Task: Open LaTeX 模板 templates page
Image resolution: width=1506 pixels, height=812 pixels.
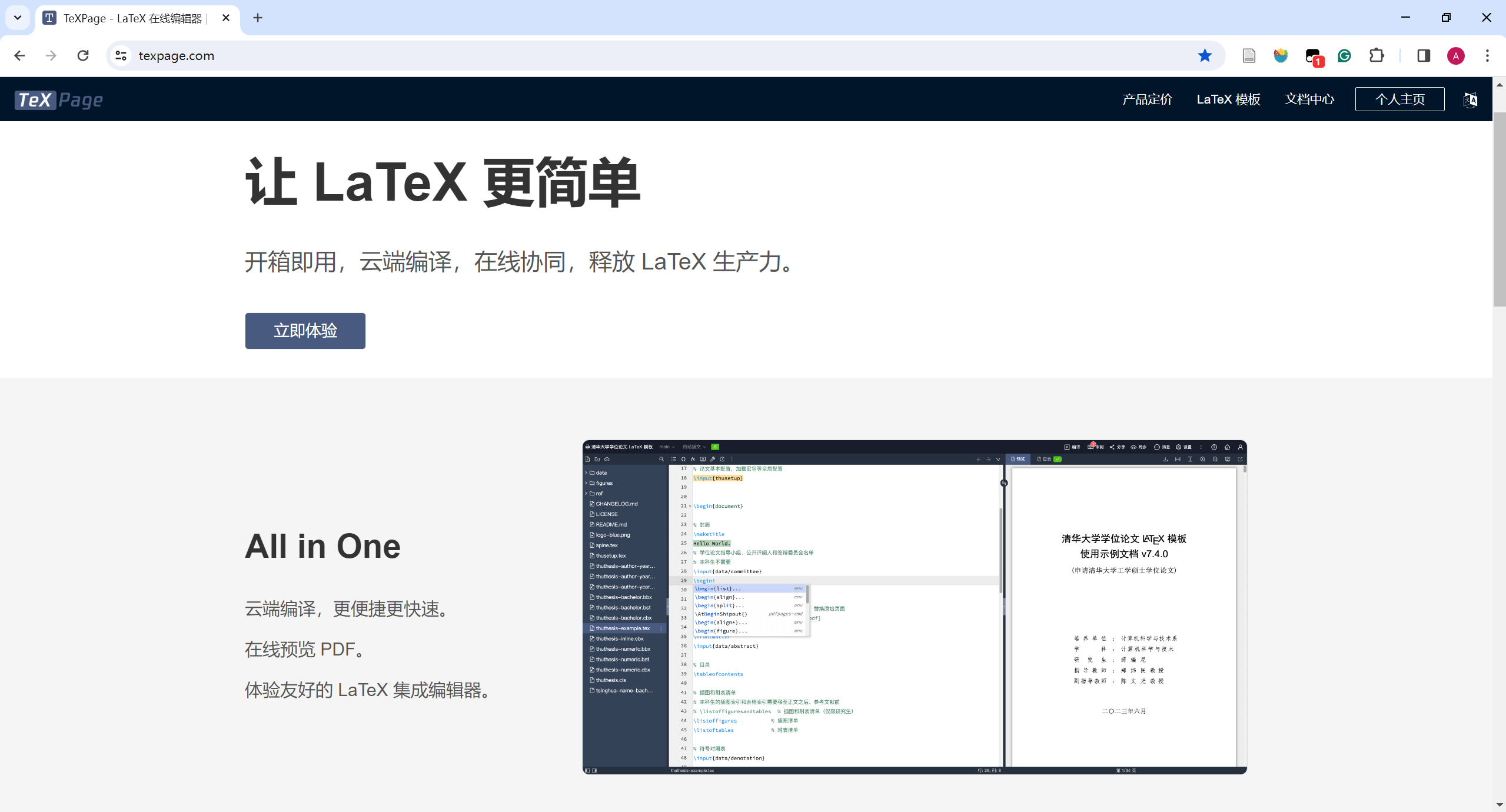Action: [1228, 99]
